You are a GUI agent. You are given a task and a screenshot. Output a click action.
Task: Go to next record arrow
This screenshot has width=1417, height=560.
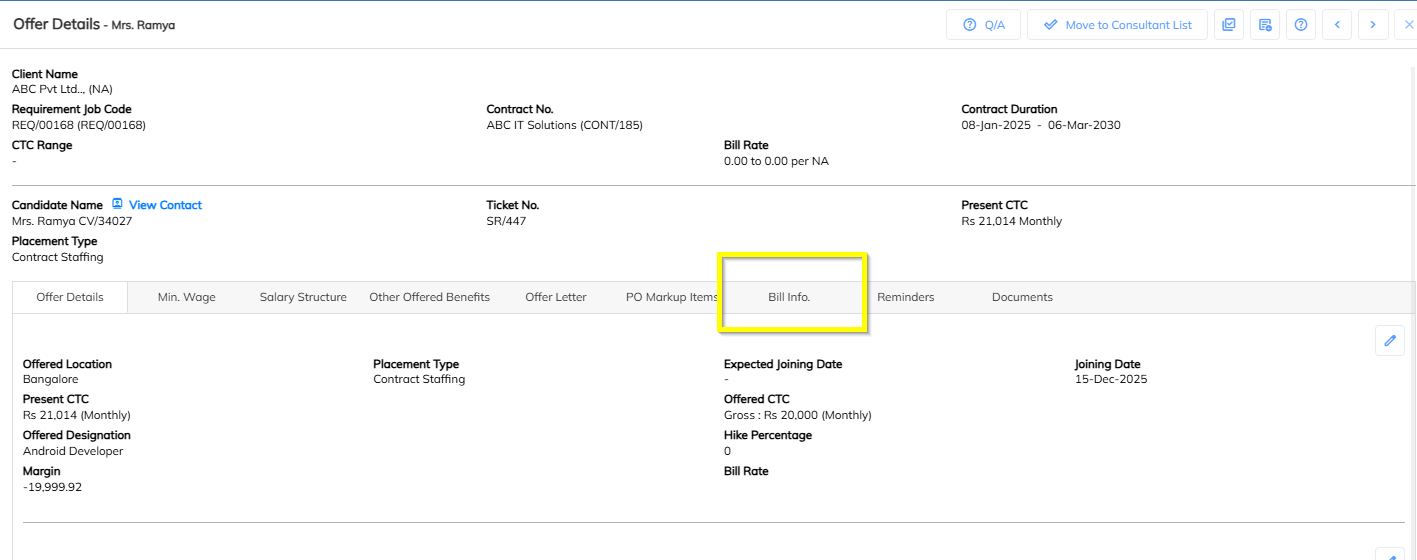[1373, 25]
